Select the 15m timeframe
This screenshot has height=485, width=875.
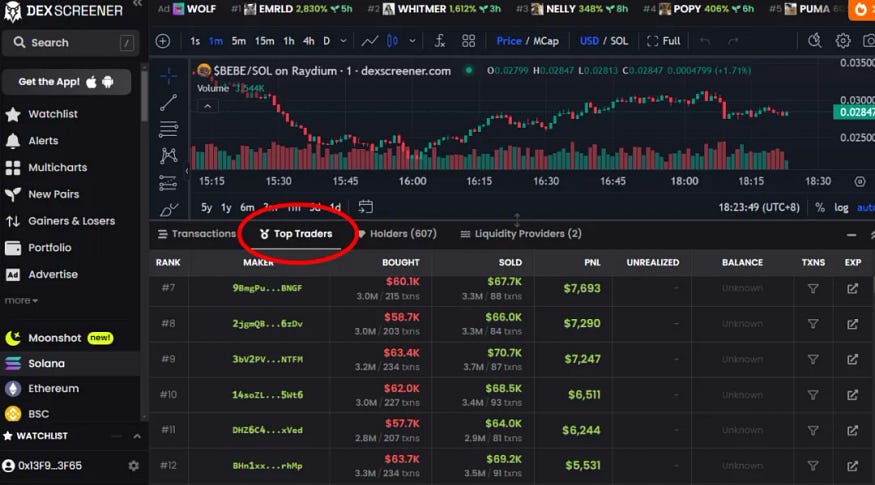(x=265, y=41)
